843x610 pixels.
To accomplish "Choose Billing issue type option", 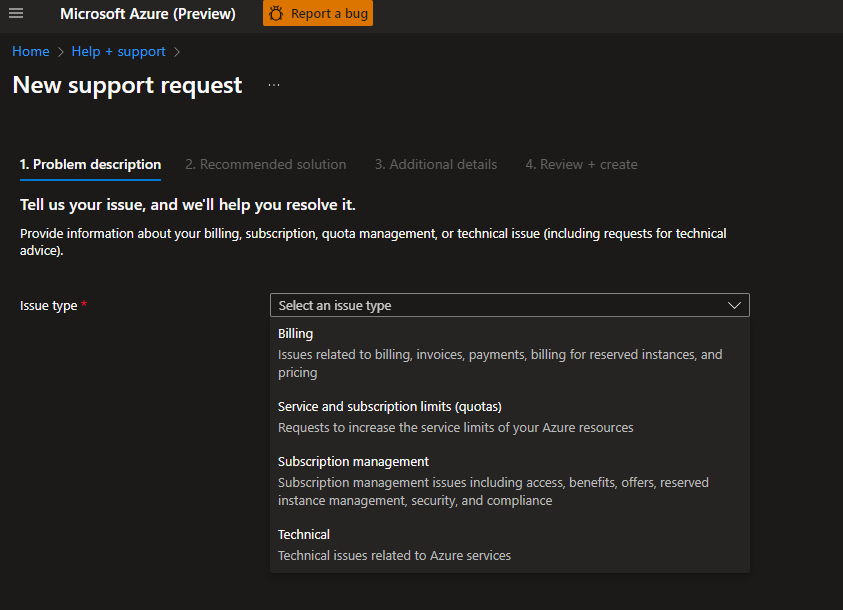I will coord(510,353).
